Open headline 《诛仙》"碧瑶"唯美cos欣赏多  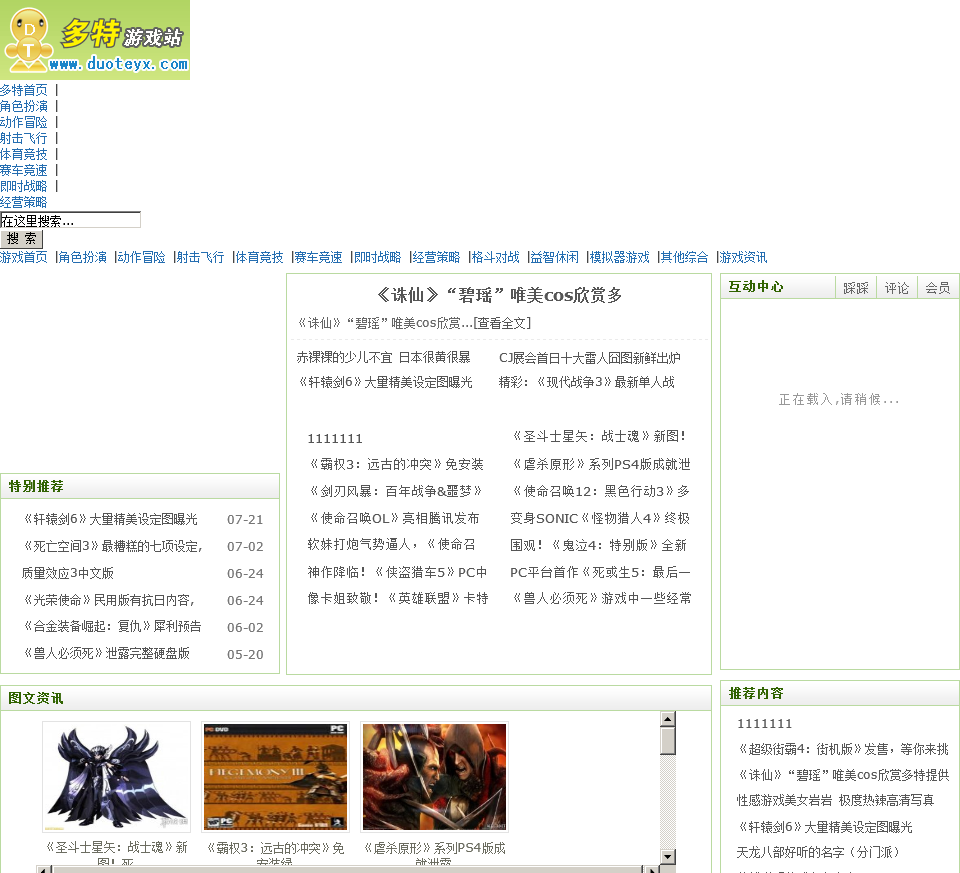(499, 295)
